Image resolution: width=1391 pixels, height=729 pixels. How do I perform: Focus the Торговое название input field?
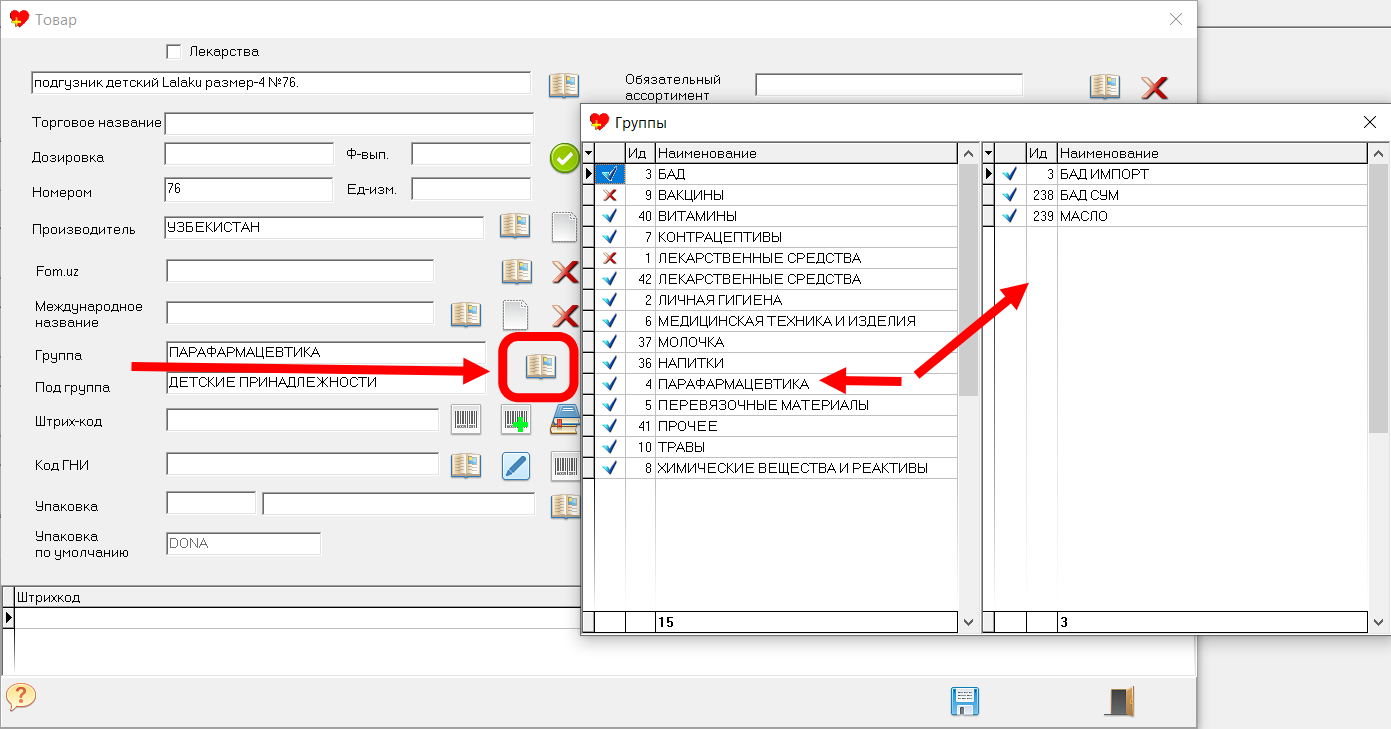[x=349, y=123]
